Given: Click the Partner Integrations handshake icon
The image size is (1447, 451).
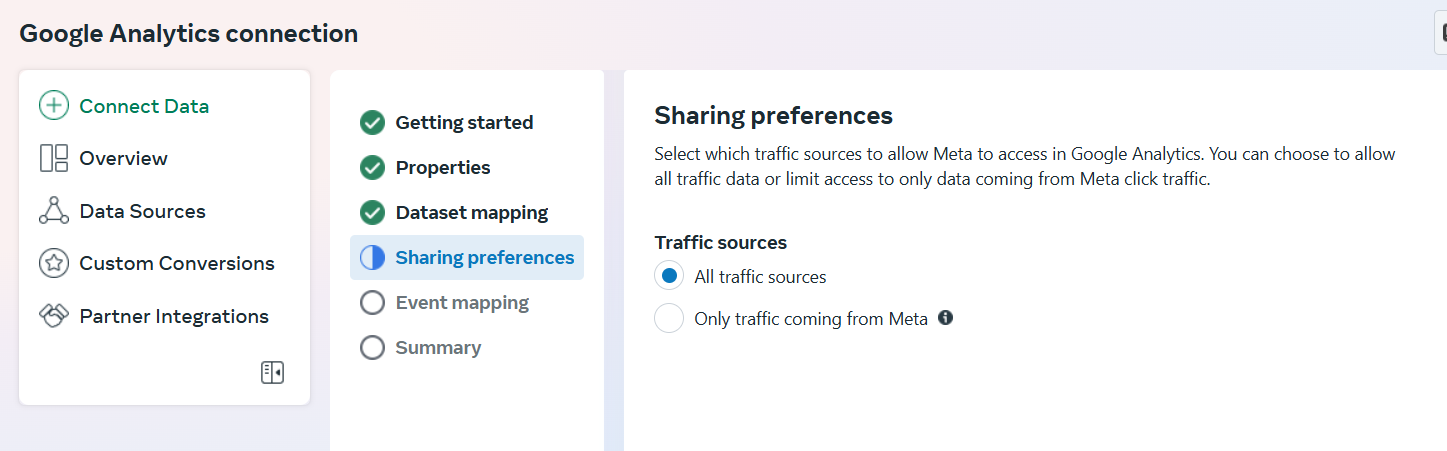Looking at the screenshot, I should [x=54, y=316].
